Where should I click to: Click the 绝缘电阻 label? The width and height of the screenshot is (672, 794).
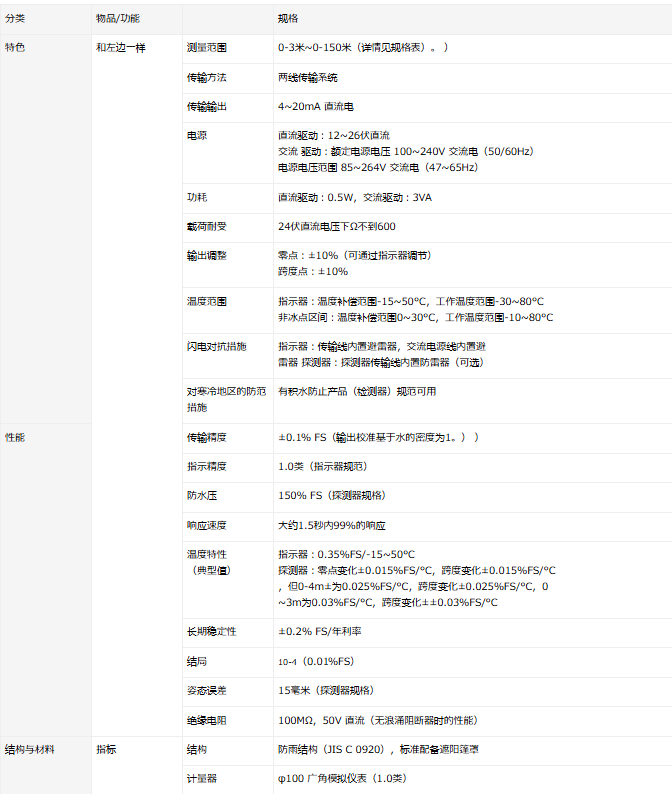click(207, 720)
